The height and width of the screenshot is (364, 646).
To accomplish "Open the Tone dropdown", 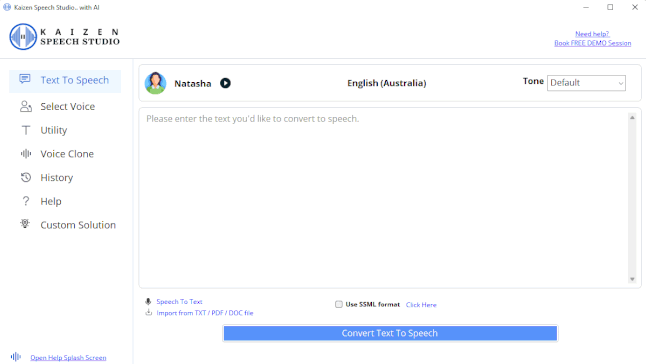I will point(586,83).
